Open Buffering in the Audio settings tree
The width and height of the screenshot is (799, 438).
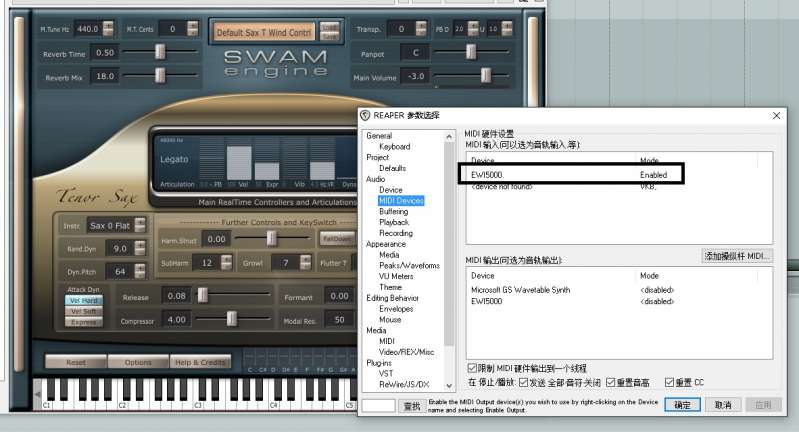pyautogui.click(x=393, y=211)
